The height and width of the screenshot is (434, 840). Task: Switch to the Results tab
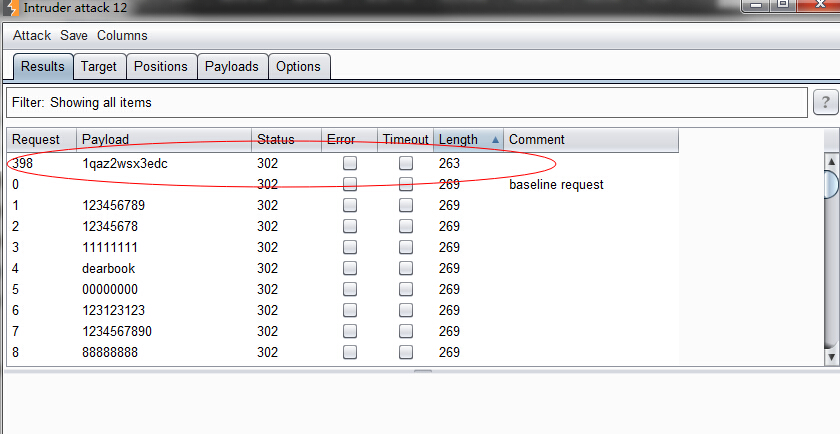pos(43,66)
